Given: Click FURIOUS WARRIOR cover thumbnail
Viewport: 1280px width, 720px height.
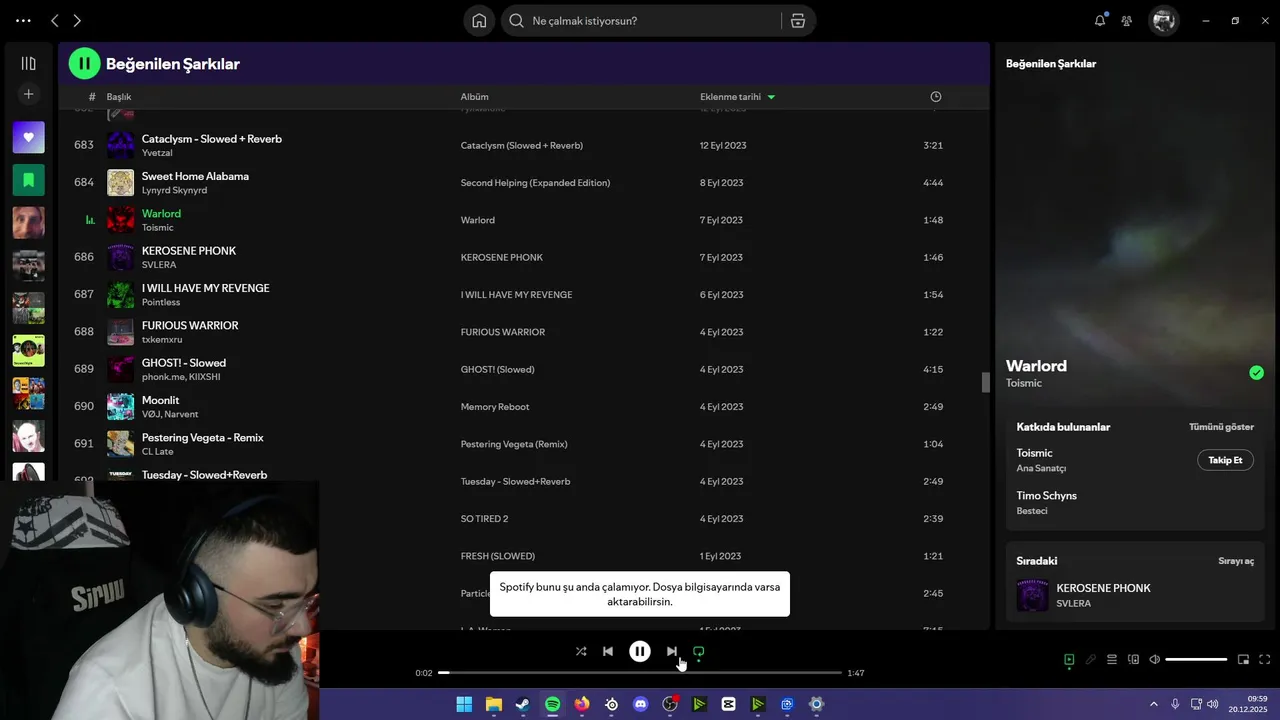Looking at the screenshot, I should 120,332.
